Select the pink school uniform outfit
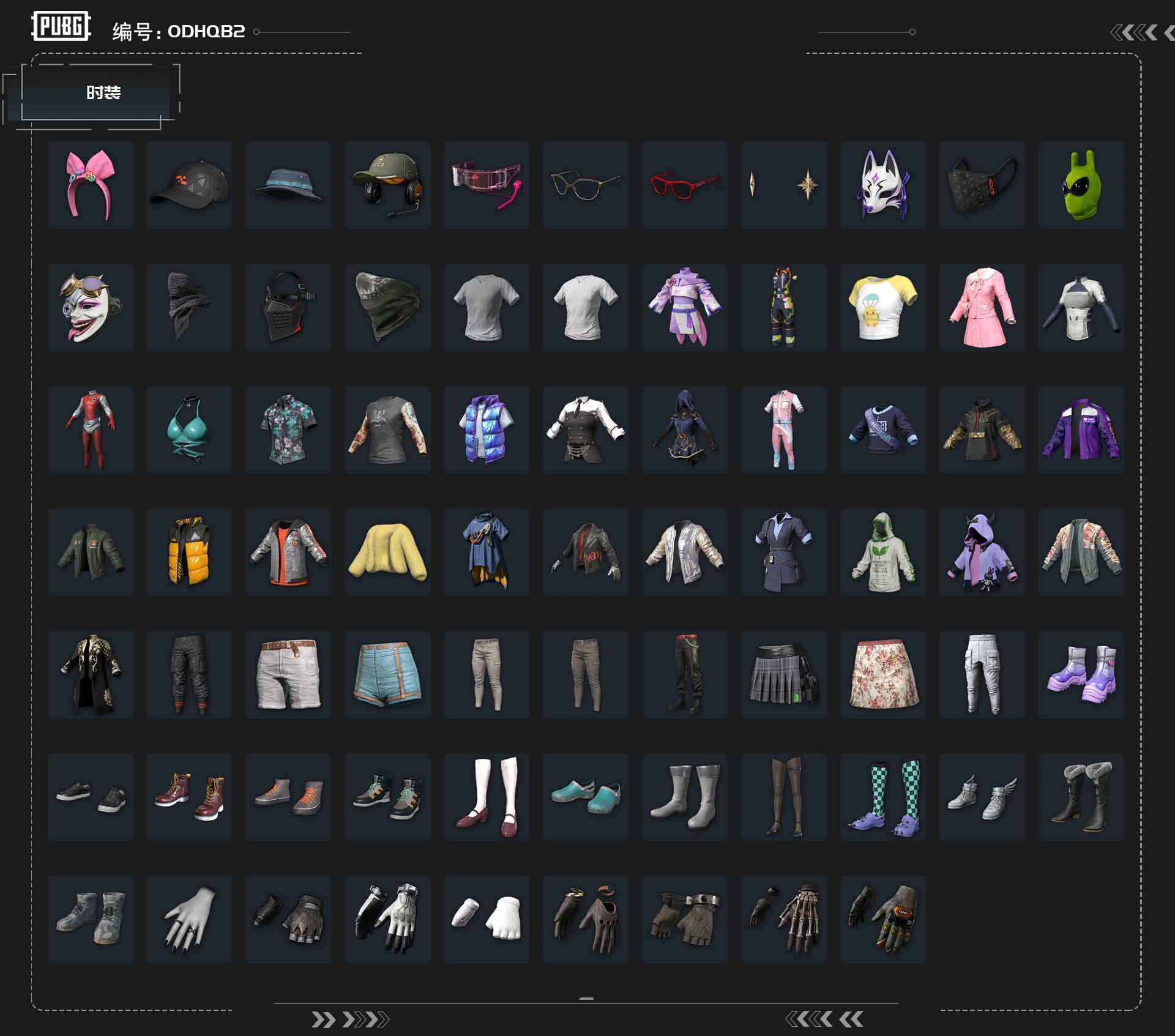1175x1036 pixels. 982,307
